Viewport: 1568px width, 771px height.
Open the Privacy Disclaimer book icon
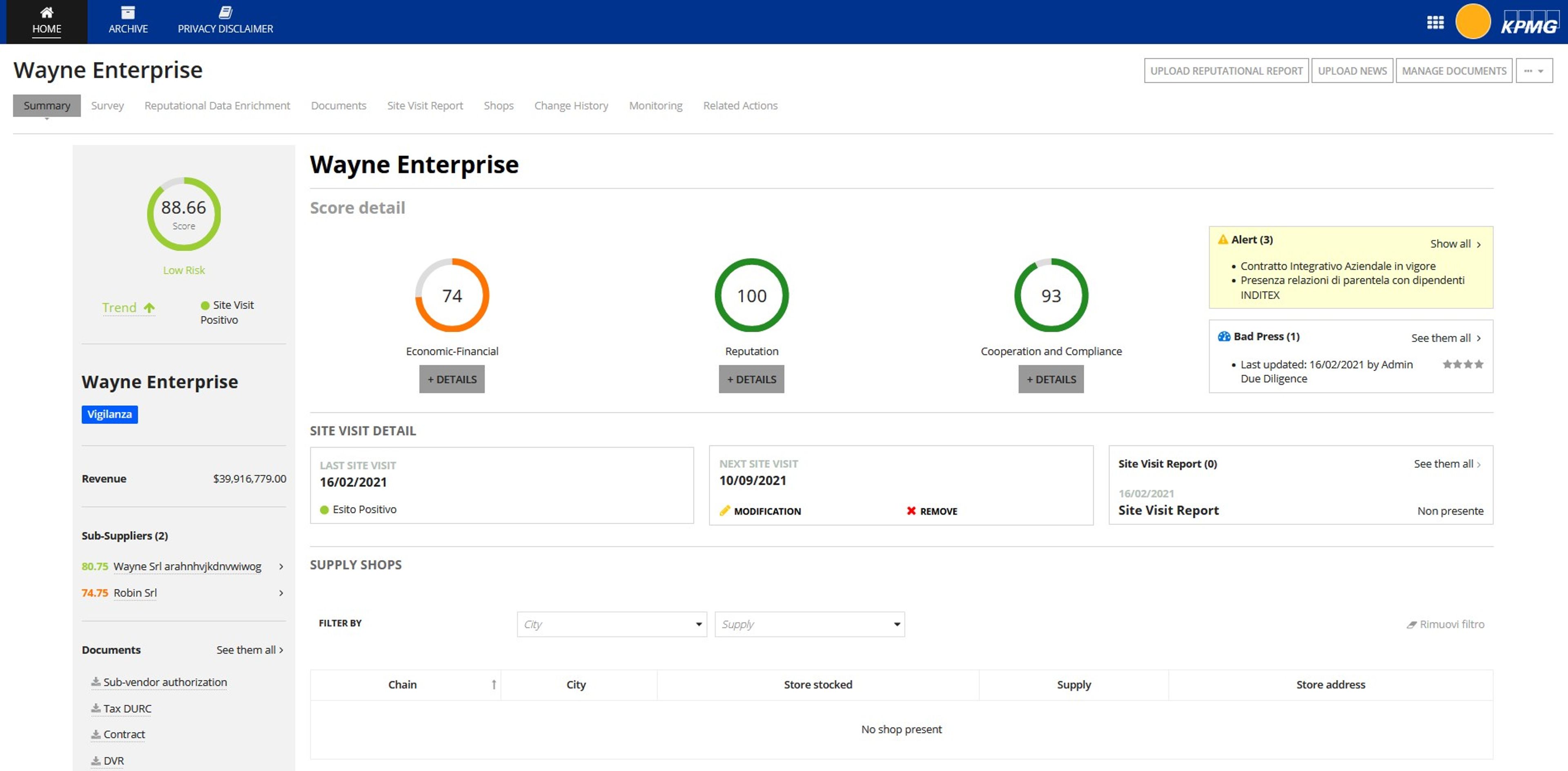[225, 12]
